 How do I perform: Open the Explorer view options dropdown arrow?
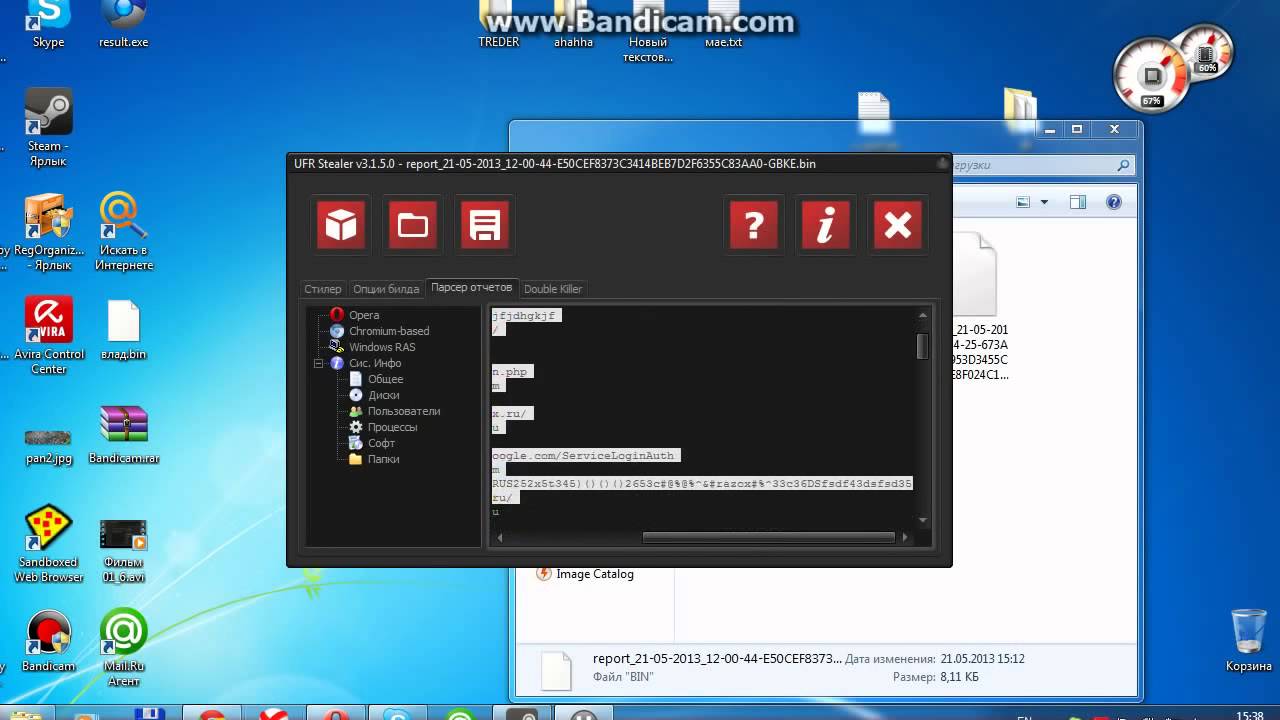(x=1044, y=202)
